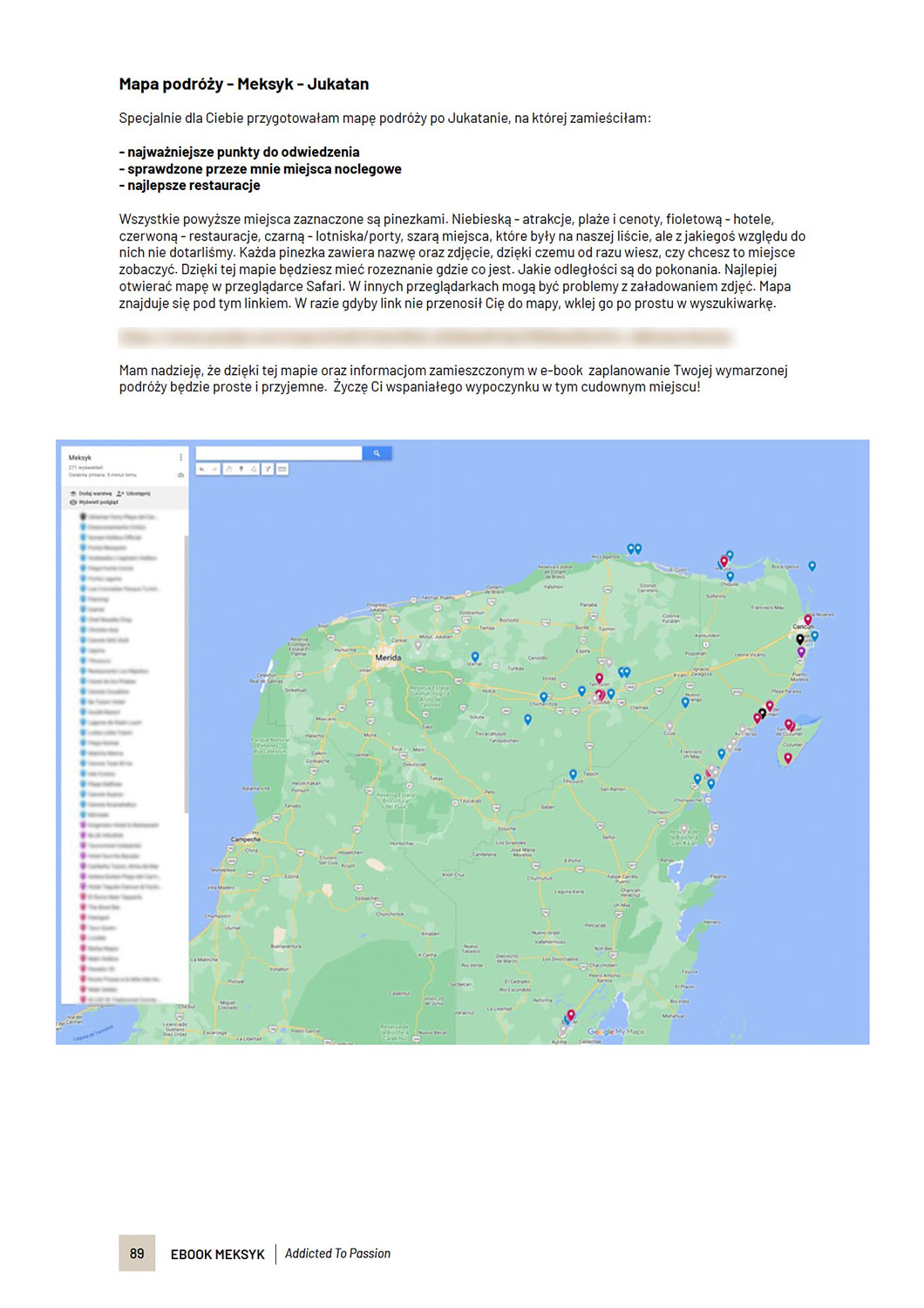Click inside the map search field
This screenshot has width=924, height=1308.
click(x=278, y=453)
